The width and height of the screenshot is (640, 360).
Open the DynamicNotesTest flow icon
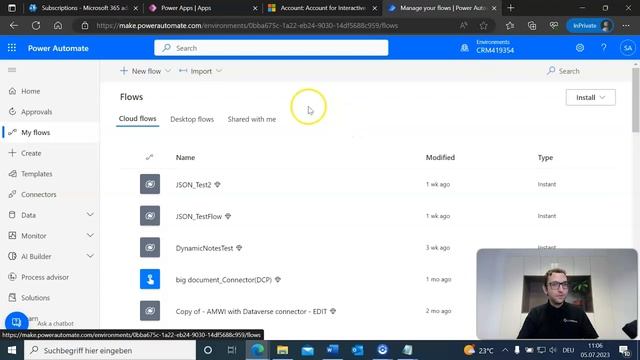[x=150, y=247]
